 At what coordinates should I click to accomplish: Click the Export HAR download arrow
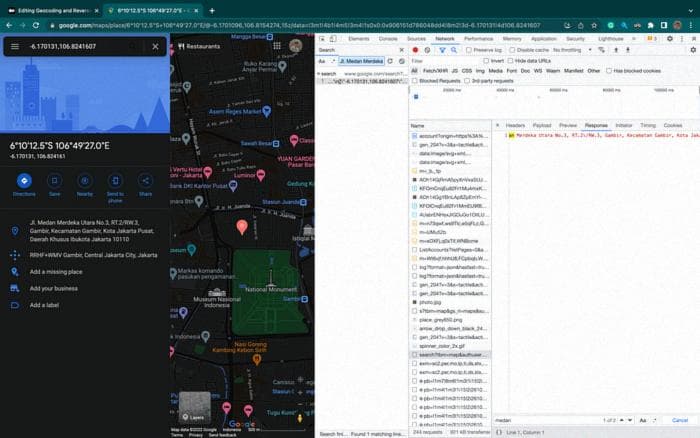[628, 50]
